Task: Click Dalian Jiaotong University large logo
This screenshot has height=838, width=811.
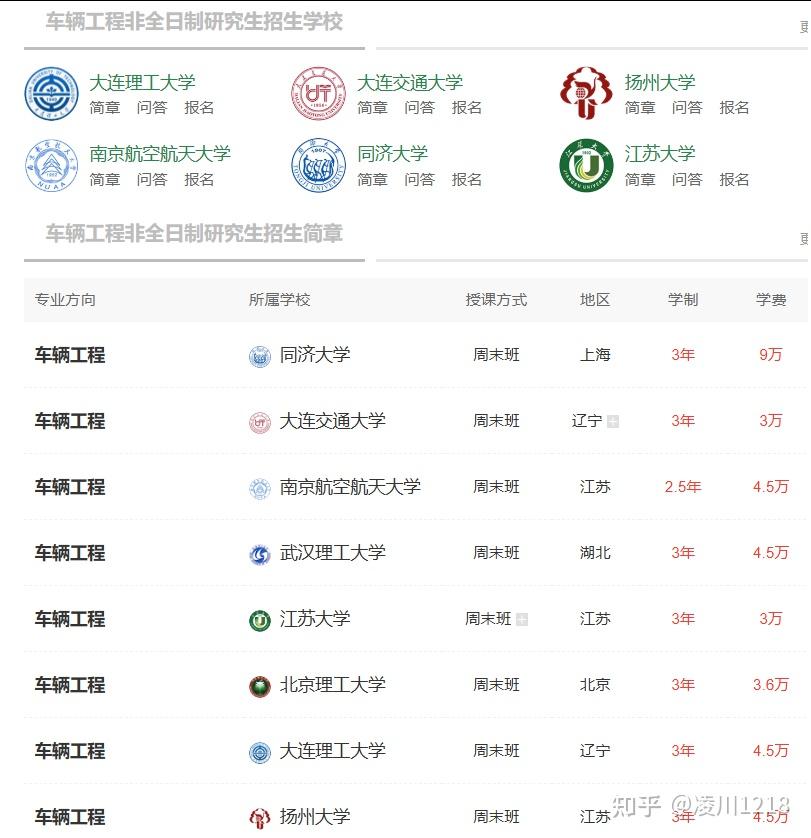Action: click(x=319, y=94)
